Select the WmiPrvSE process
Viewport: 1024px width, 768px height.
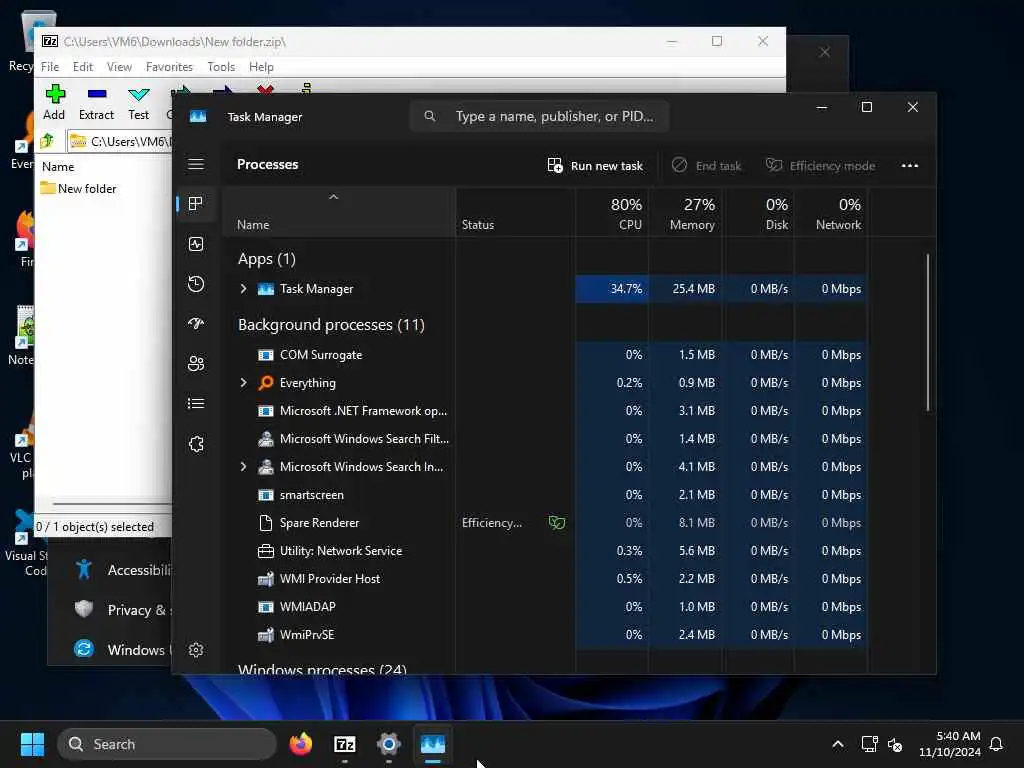pos(545,635)
